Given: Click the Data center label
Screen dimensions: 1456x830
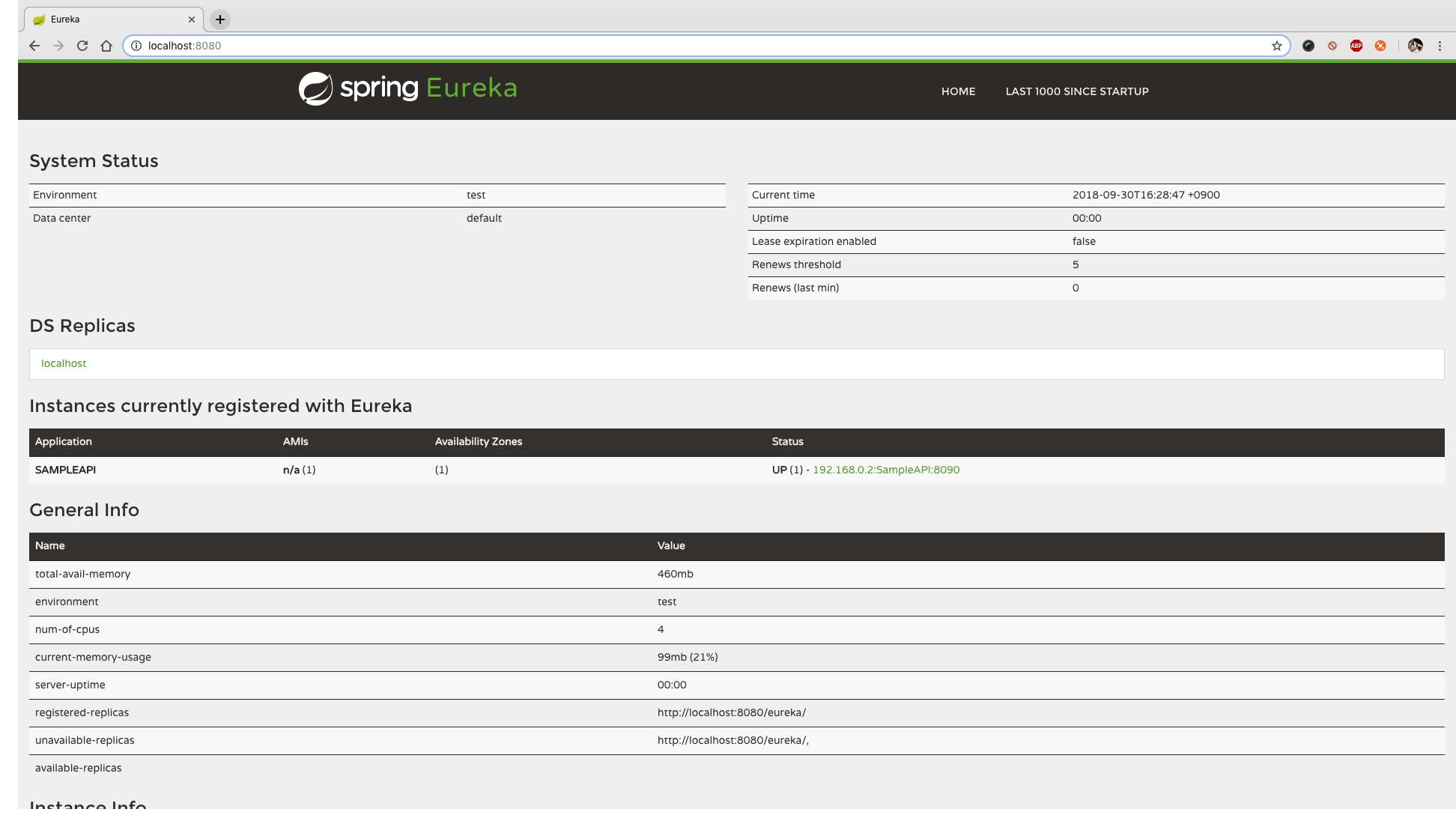Looking at the screenshot, I should (61, 218).
